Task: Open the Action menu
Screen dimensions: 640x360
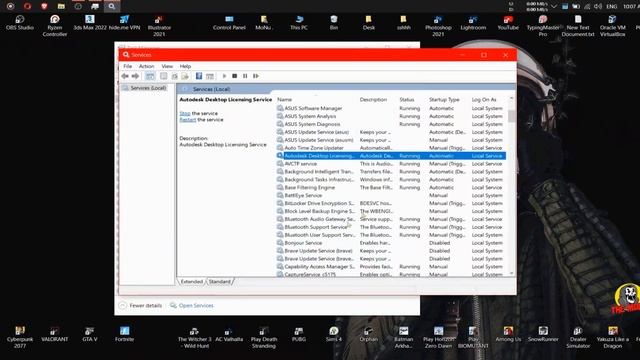Action: [146, 66]
